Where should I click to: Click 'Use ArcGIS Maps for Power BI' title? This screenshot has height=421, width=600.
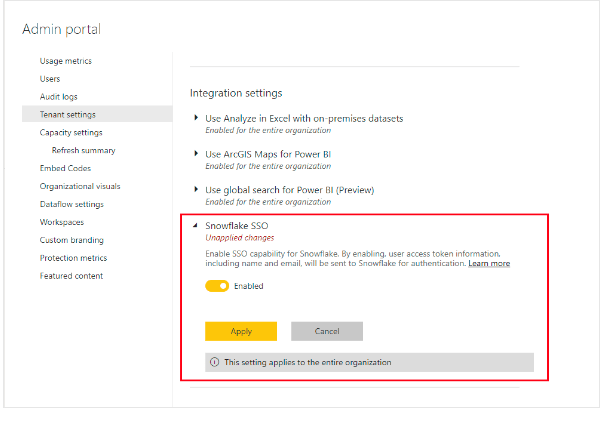268,154
